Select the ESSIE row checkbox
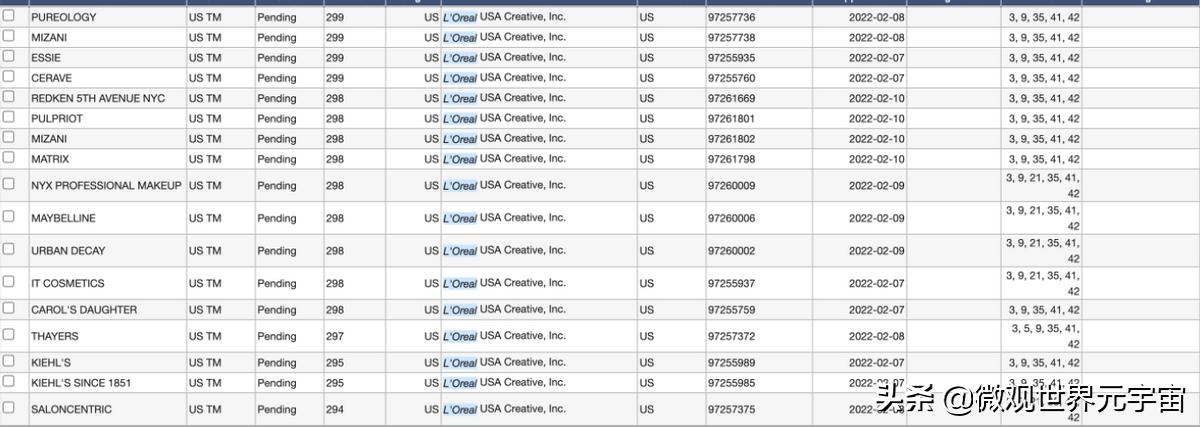 (x=9, y=56)
